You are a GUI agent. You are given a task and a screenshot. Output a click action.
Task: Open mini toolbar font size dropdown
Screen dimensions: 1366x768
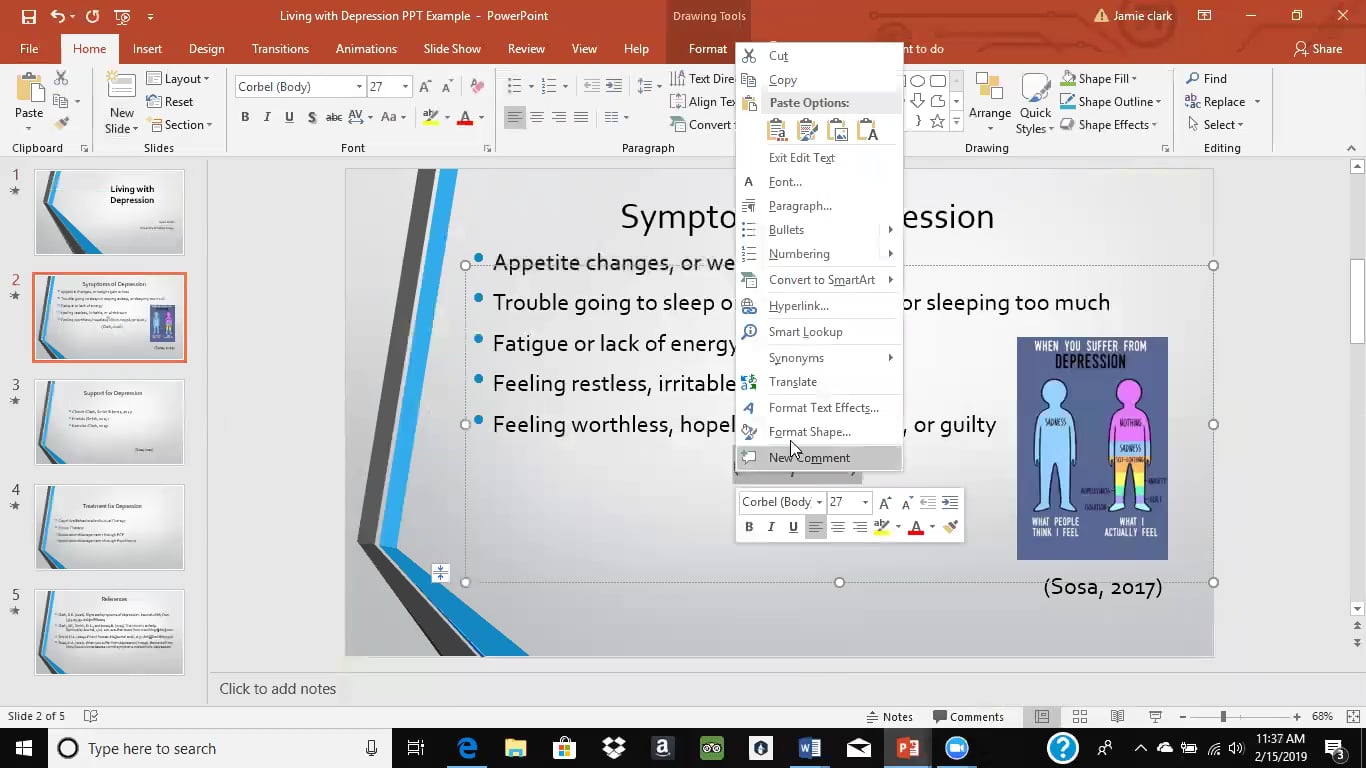coord(865,502)
